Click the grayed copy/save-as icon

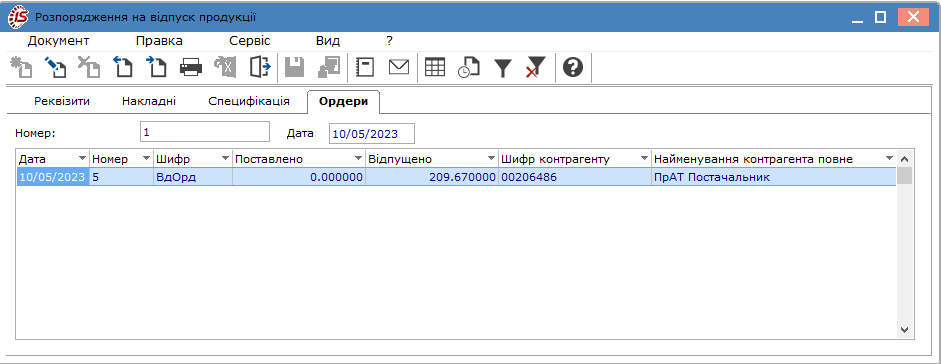[328, 67]
